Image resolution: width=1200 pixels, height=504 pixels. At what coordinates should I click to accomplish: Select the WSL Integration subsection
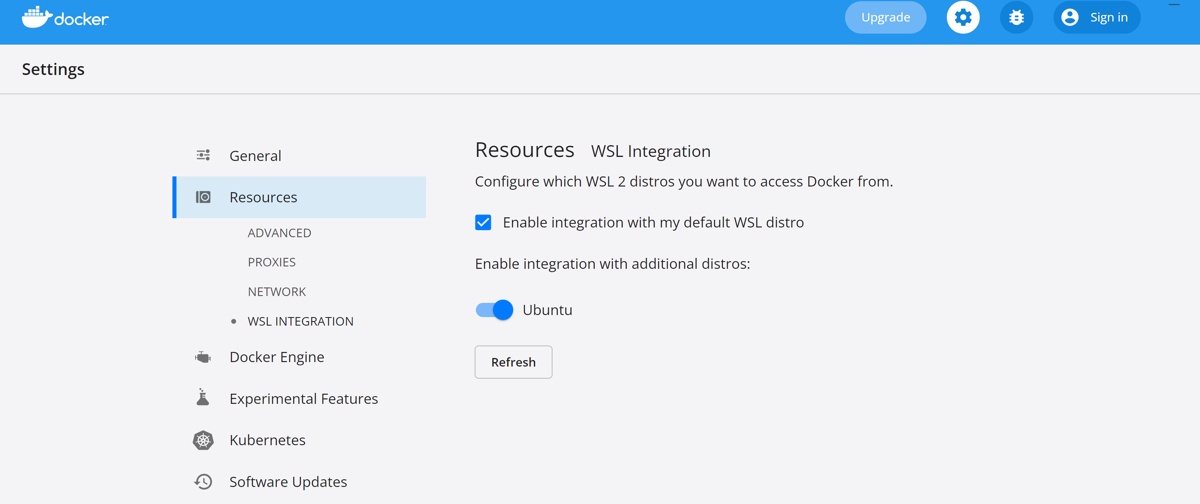point(300,321)
